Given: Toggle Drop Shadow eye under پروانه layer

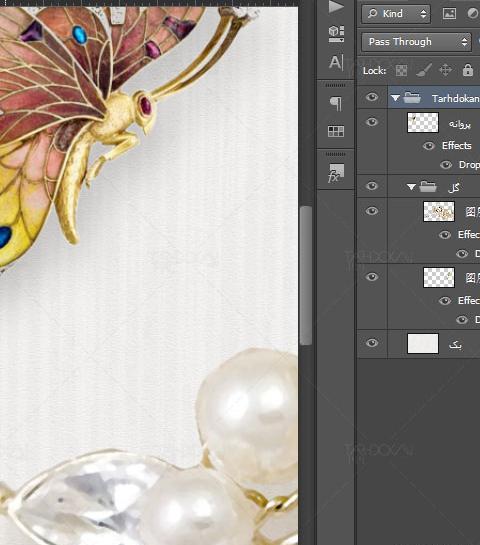Looking at the screenshot, I should tap(446, 165).
